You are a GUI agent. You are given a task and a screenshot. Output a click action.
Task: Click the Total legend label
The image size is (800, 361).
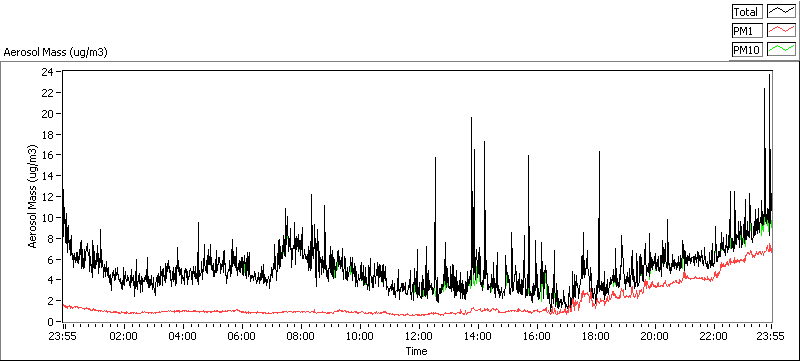[x=747, y=12]
